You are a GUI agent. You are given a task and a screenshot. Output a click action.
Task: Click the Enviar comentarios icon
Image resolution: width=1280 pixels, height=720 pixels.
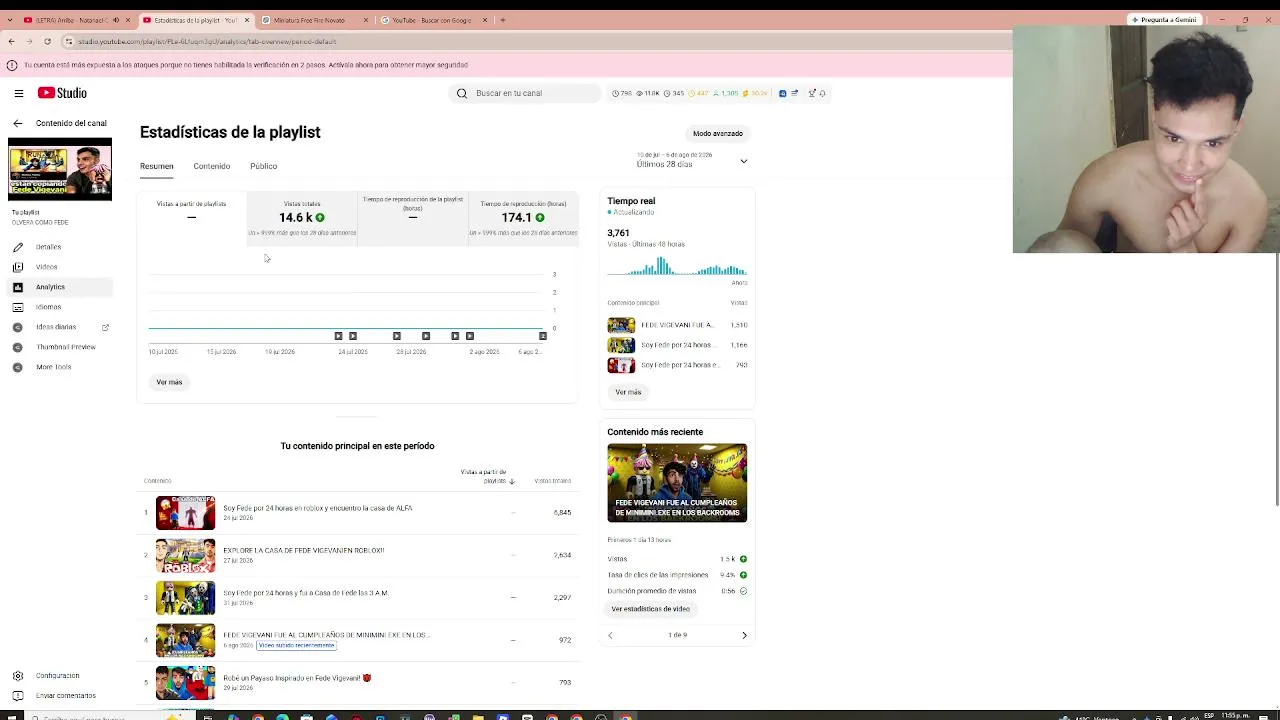(x=17, y=696)
